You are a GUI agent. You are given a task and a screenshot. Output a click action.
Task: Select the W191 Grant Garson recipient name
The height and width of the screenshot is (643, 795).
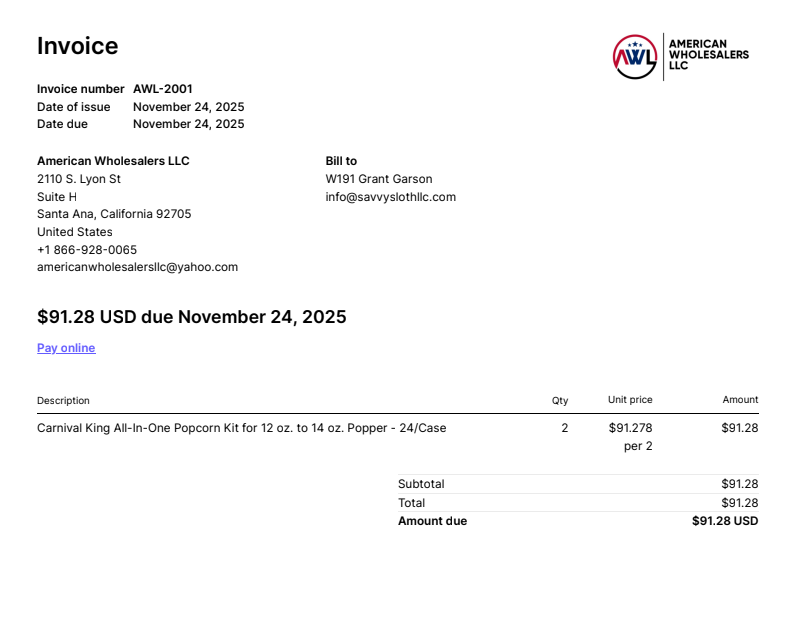(x=379, y=179)
